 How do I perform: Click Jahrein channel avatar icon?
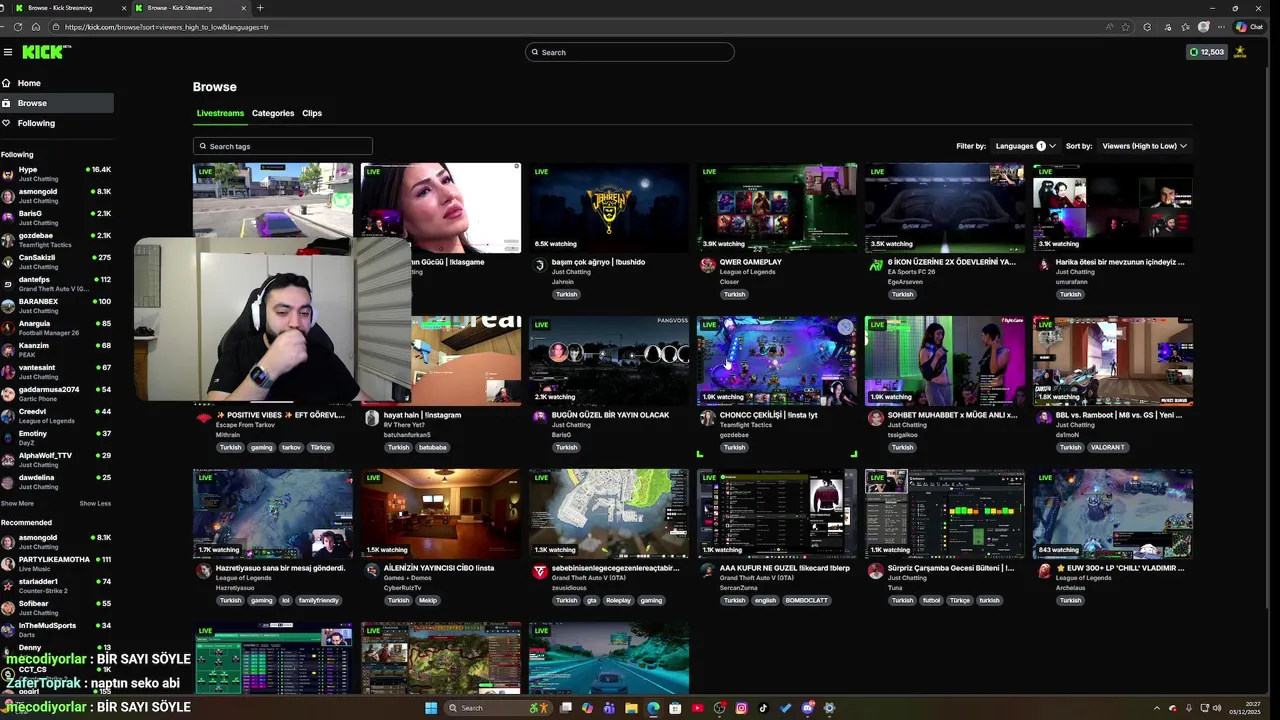coord(540,265)
